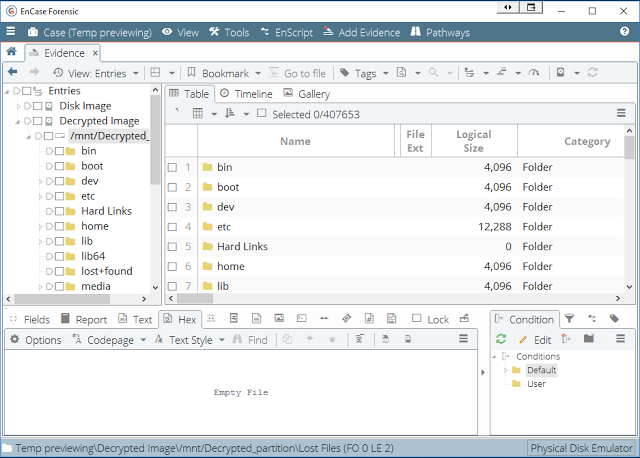The height and width of the screenshot is (458, 640).
Task: Check the Hard Links tree folder checkbox
Action: click(60, 211)
